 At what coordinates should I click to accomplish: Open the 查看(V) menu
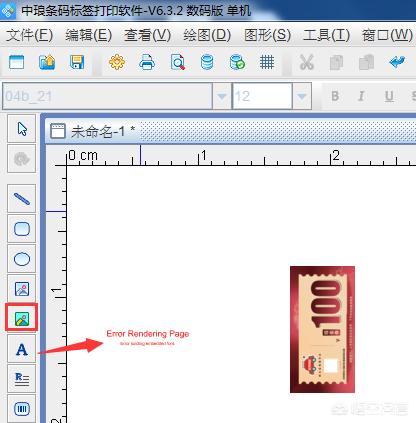click(x=148, y=35)
